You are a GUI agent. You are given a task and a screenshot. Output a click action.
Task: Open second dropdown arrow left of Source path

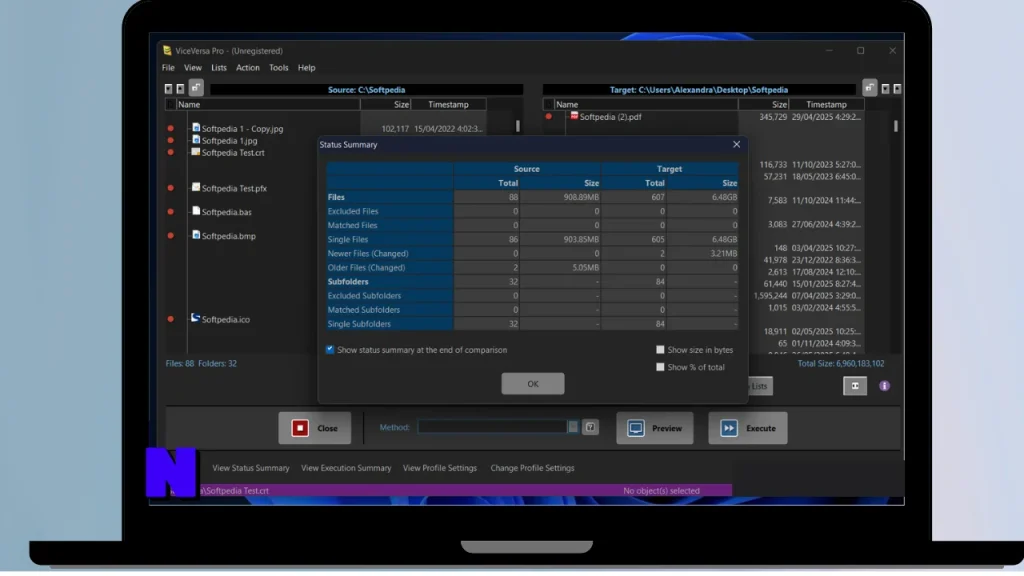tap(180, 89)
